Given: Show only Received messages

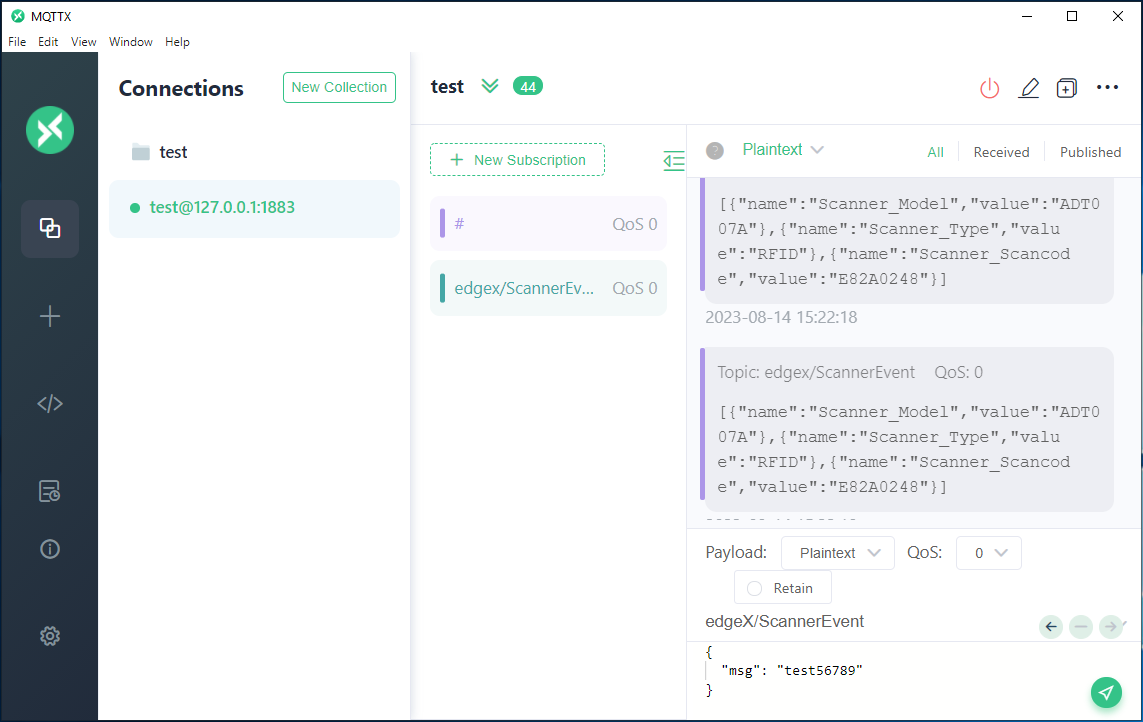Looking at the screenshot, I should (1001, 152).
